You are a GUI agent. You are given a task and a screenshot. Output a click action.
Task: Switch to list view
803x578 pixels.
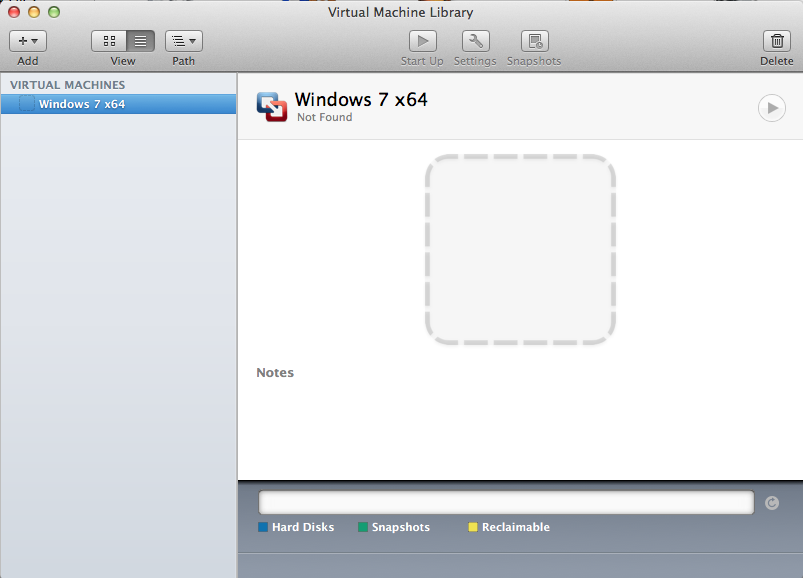139,40
